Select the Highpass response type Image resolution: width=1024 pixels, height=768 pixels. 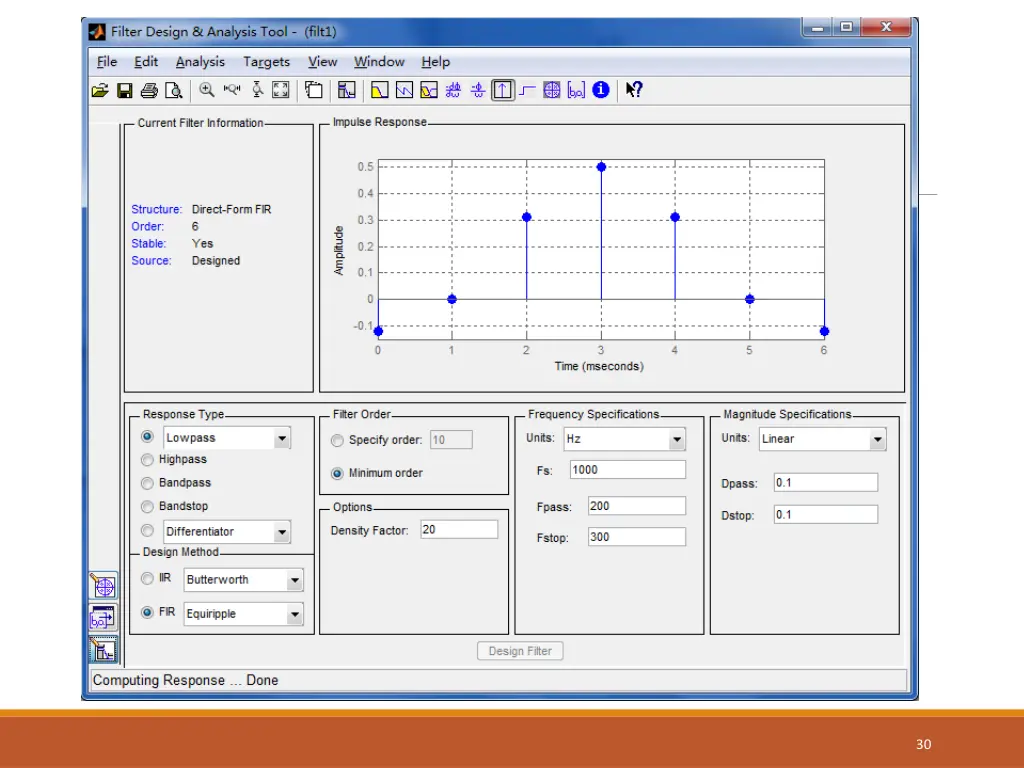(147, 460)
